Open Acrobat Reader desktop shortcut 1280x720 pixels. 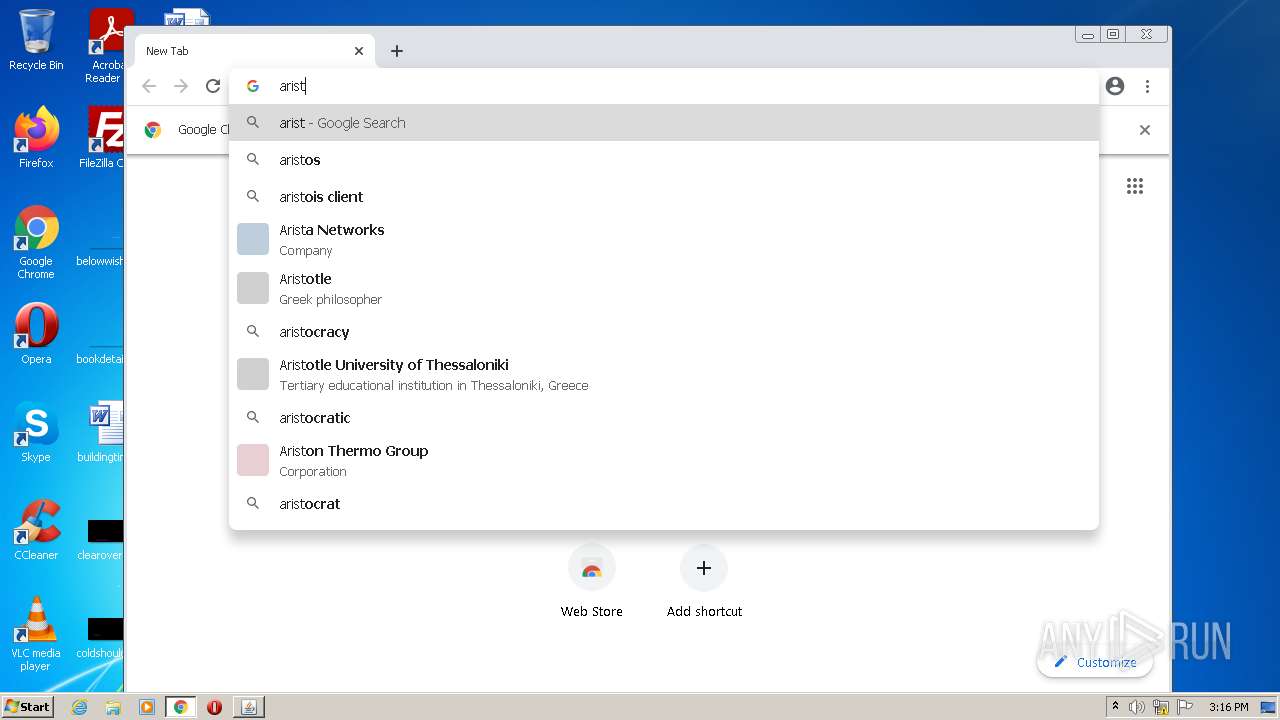107,46
